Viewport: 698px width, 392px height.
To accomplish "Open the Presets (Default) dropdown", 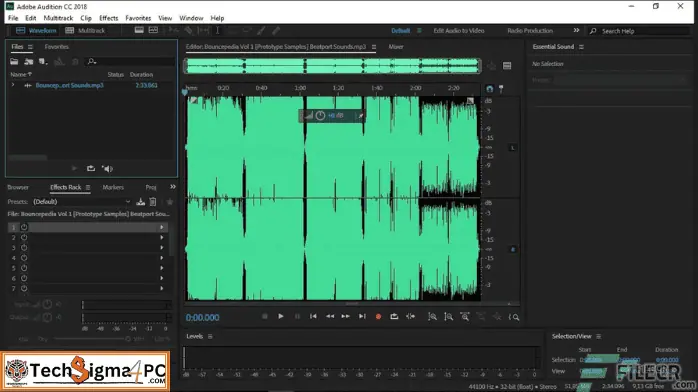I will [x=82, y=202].
